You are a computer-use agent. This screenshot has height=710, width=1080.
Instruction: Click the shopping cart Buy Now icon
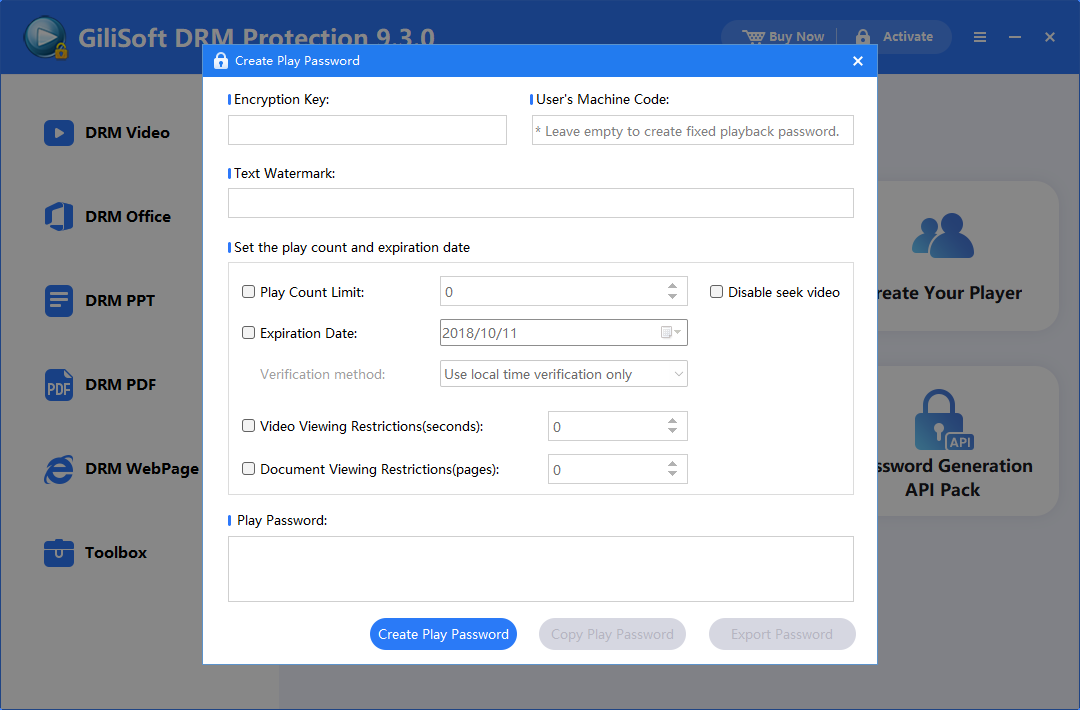point(754,36)
